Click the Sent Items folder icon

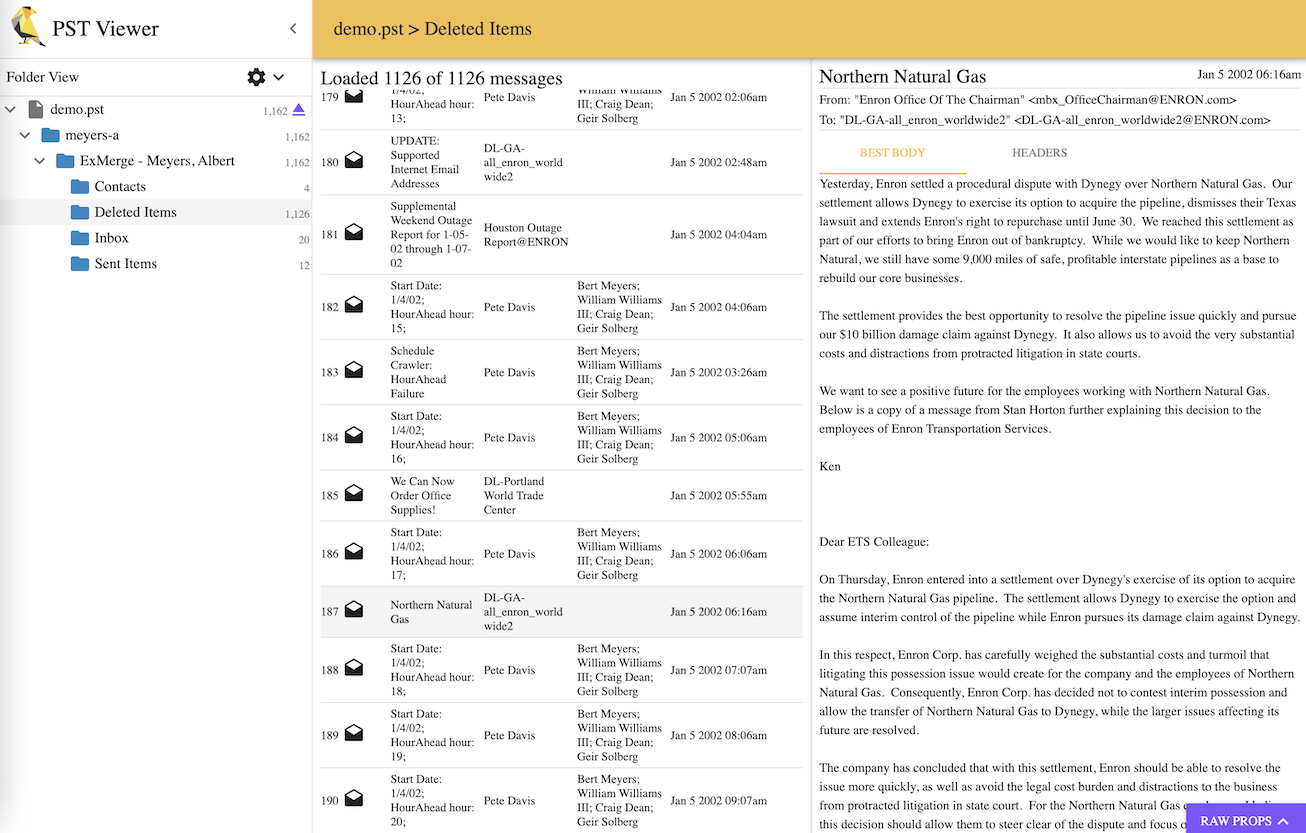point(80,264)
